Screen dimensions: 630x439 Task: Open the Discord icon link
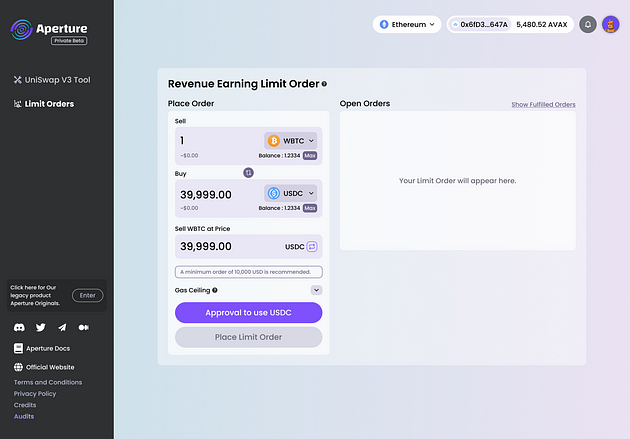pyautogui.click(x=19, y=327)
